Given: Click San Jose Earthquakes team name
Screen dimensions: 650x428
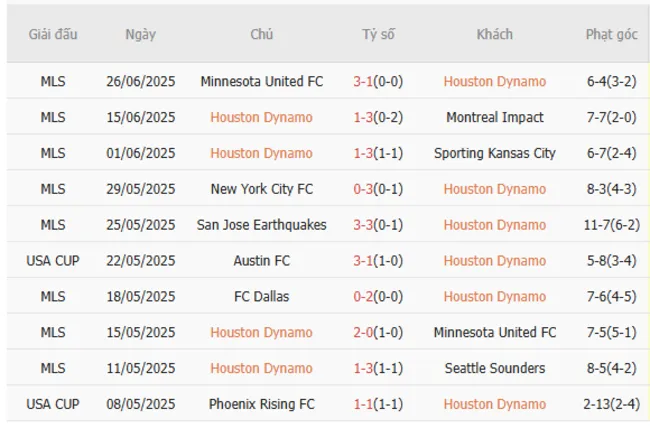Looking at the screenshot, I should (x=262, y=225).
